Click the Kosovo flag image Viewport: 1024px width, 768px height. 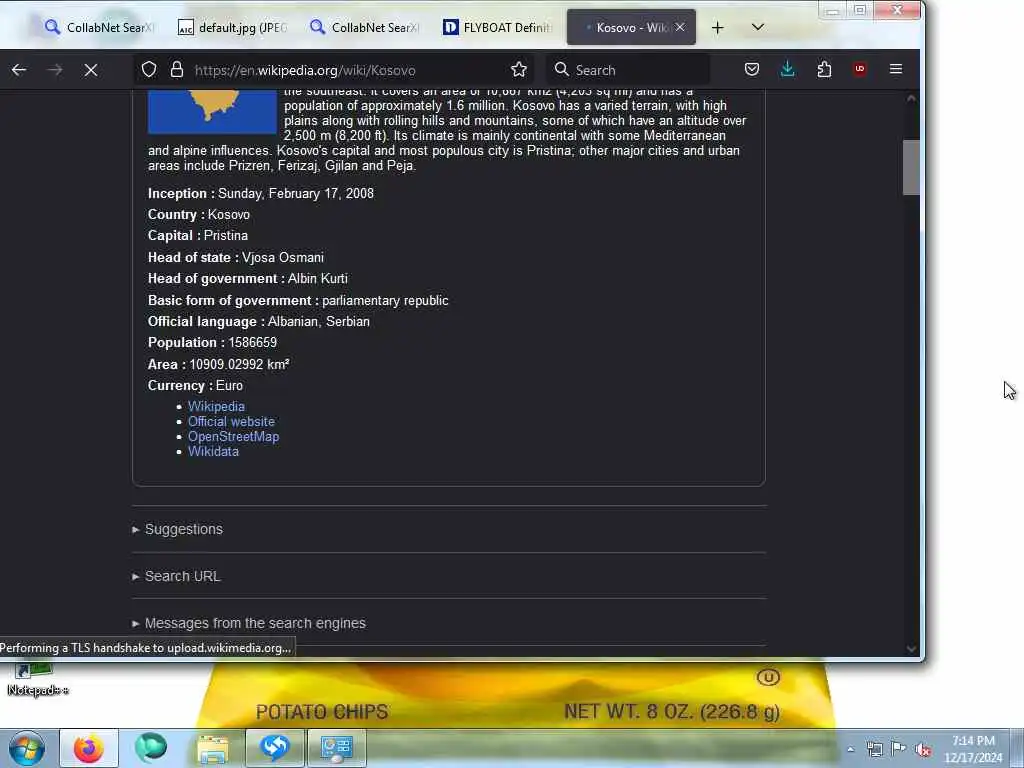(x=212, y=112)
